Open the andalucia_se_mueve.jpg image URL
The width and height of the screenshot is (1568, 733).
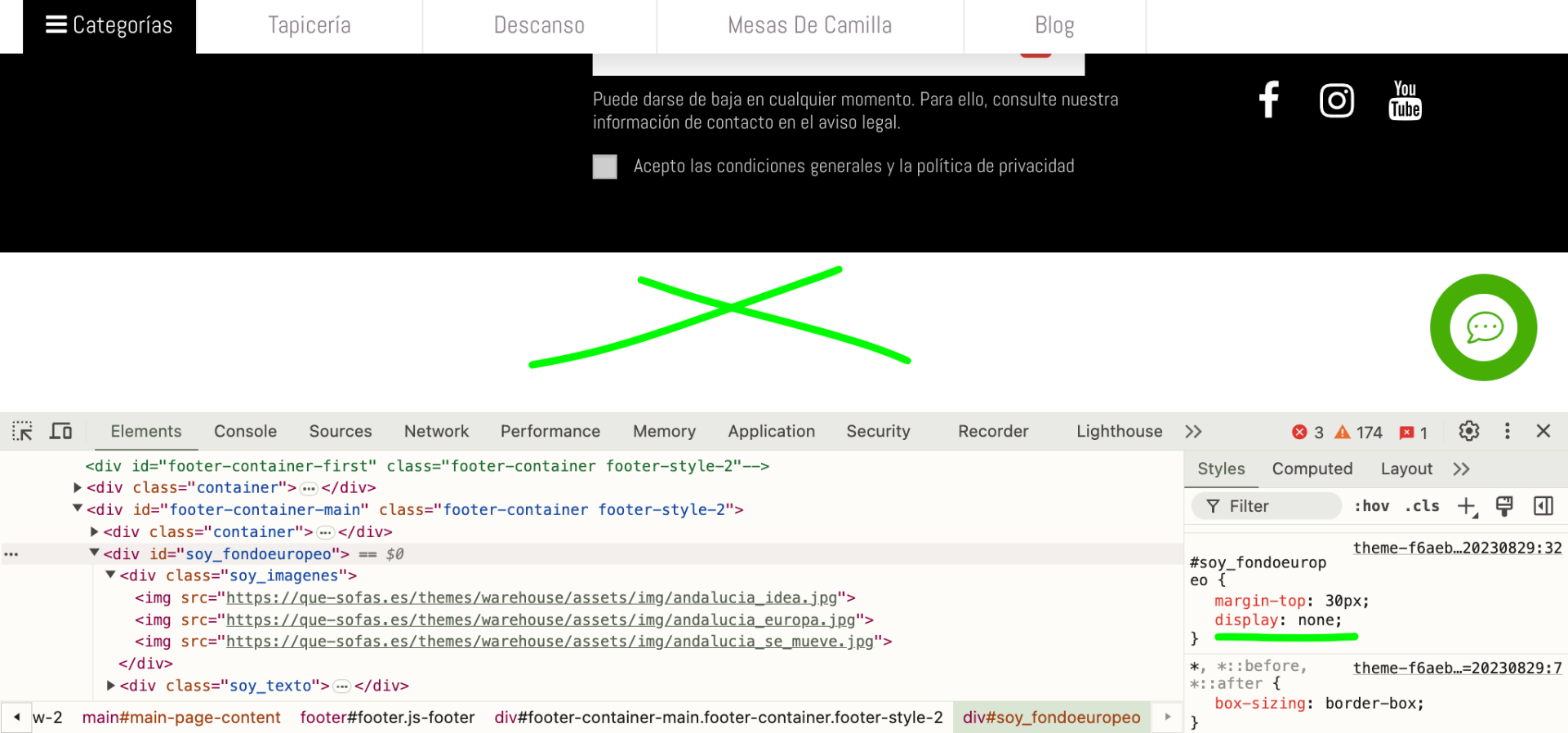pos(550,642)
